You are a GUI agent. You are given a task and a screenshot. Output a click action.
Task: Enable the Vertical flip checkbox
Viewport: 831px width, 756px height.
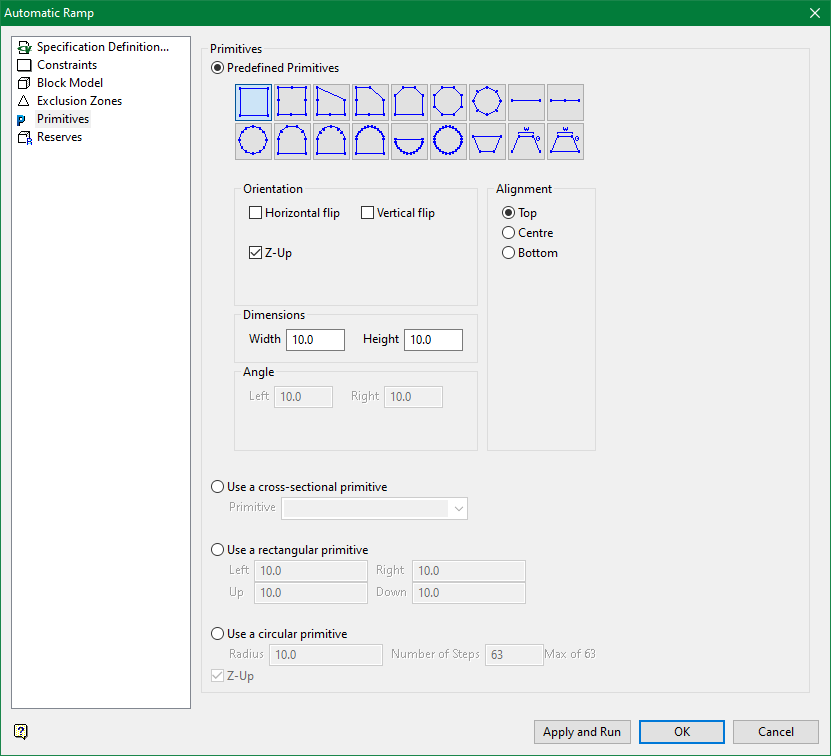click(368, 213)
